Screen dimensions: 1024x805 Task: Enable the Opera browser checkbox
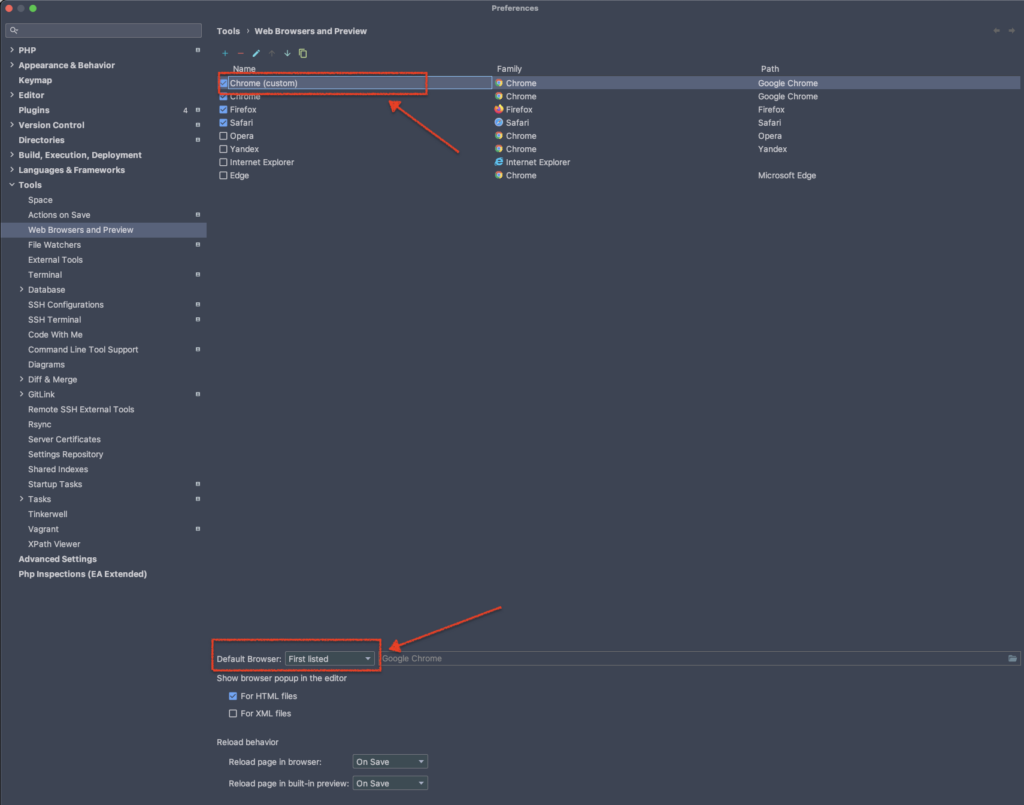(223, 135)
